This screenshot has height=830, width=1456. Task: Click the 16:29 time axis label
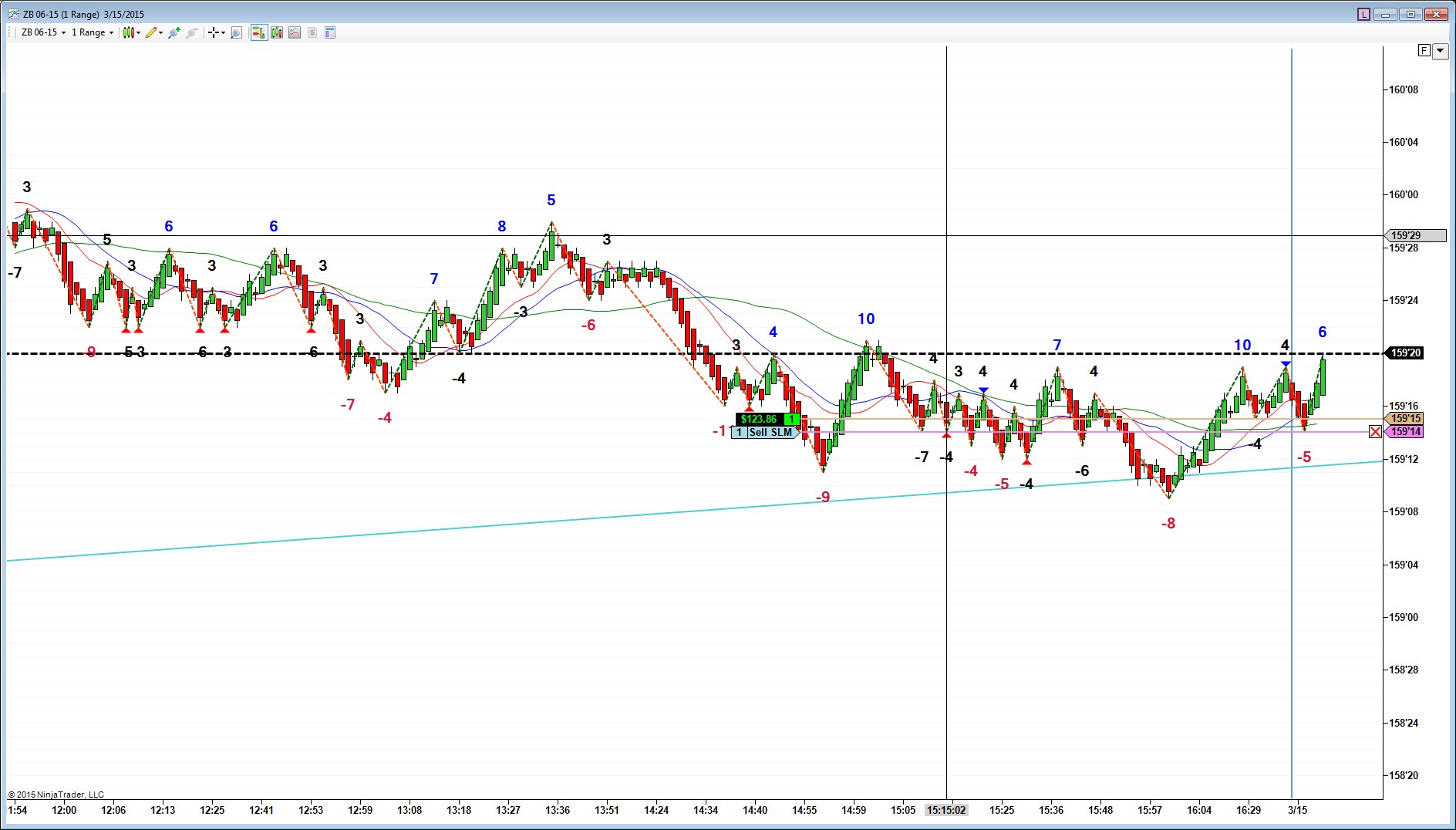point(1249,810)
